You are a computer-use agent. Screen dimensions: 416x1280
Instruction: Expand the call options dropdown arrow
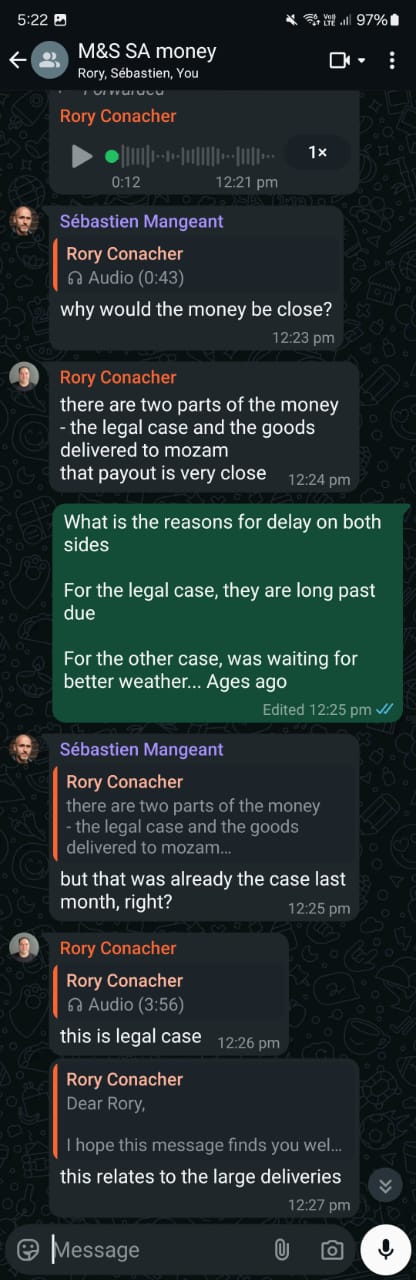tap(361, 61)
